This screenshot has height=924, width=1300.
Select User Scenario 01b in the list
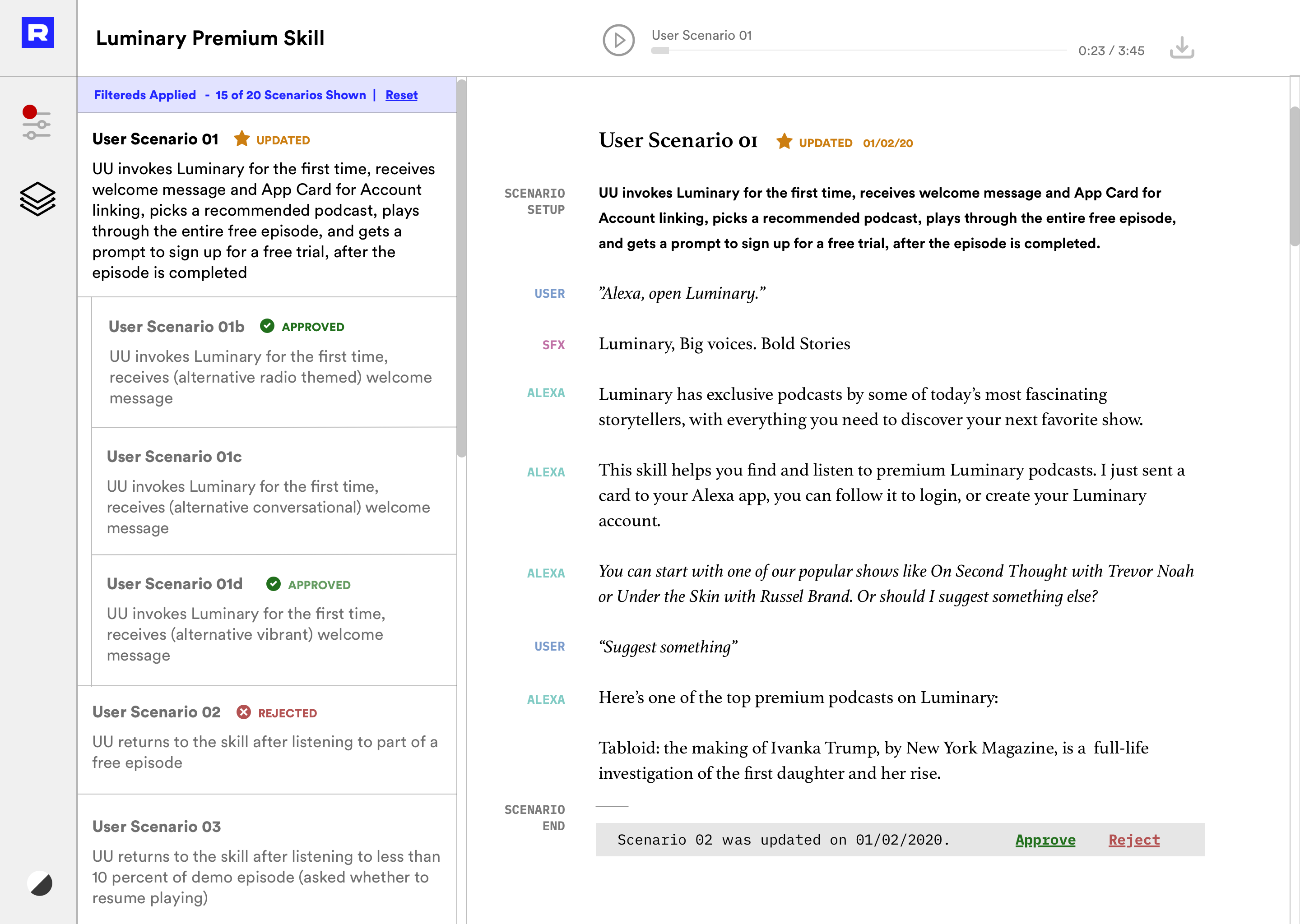tap(274, 362)
